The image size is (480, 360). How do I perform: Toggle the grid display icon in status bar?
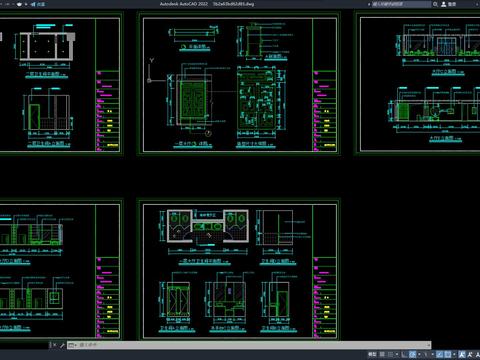point(382,354)
